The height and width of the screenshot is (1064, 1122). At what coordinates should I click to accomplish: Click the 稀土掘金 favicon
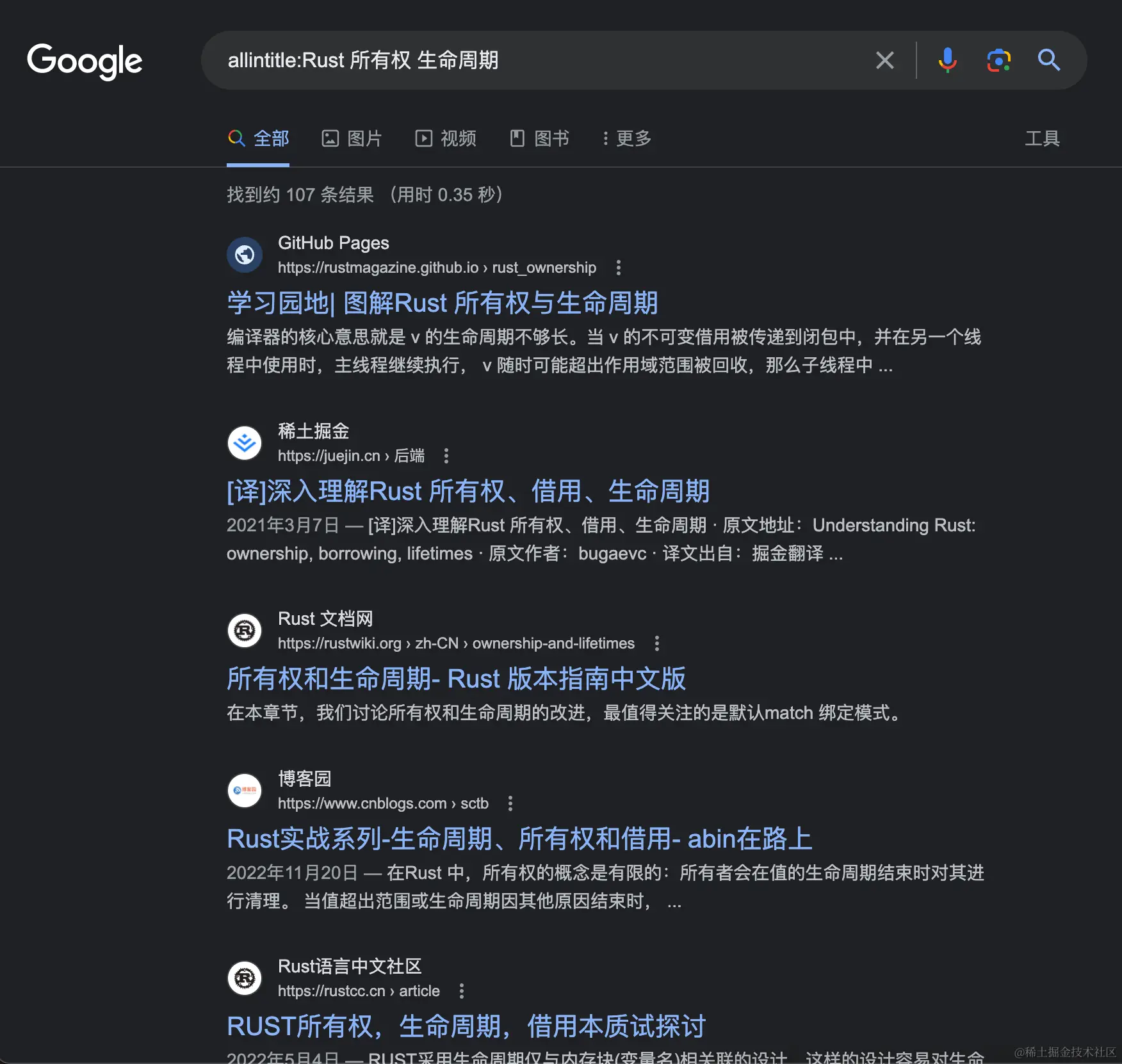[x=245, y=443]
